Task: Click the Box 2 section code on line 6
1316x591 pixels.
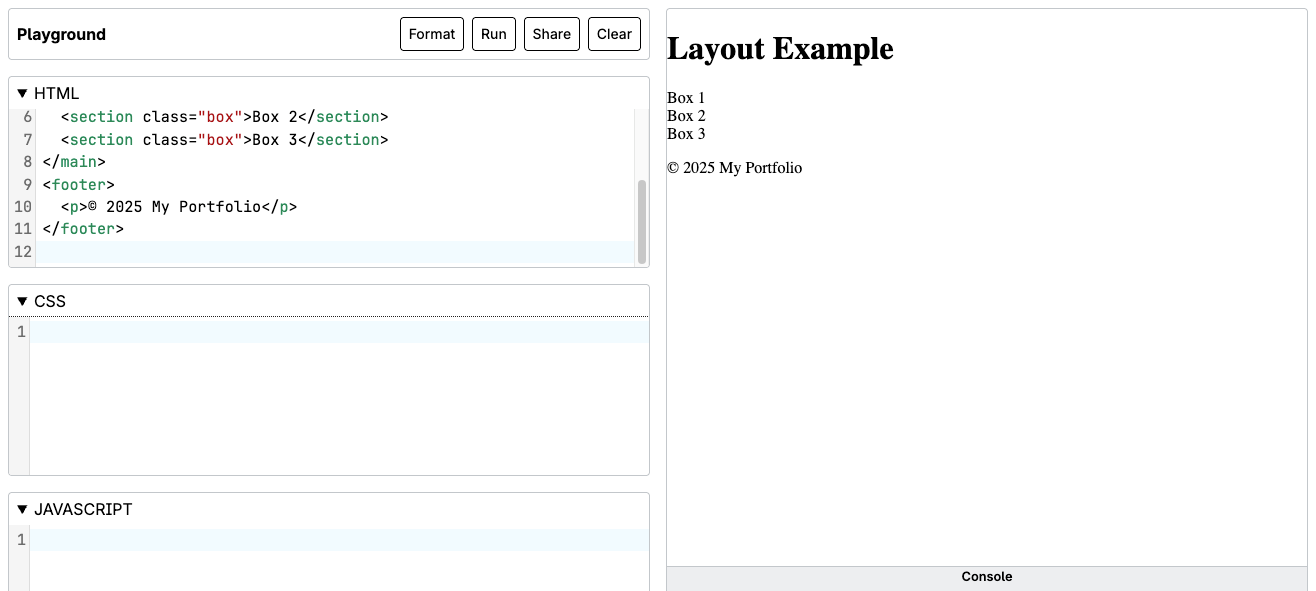Action: point(224,117)
